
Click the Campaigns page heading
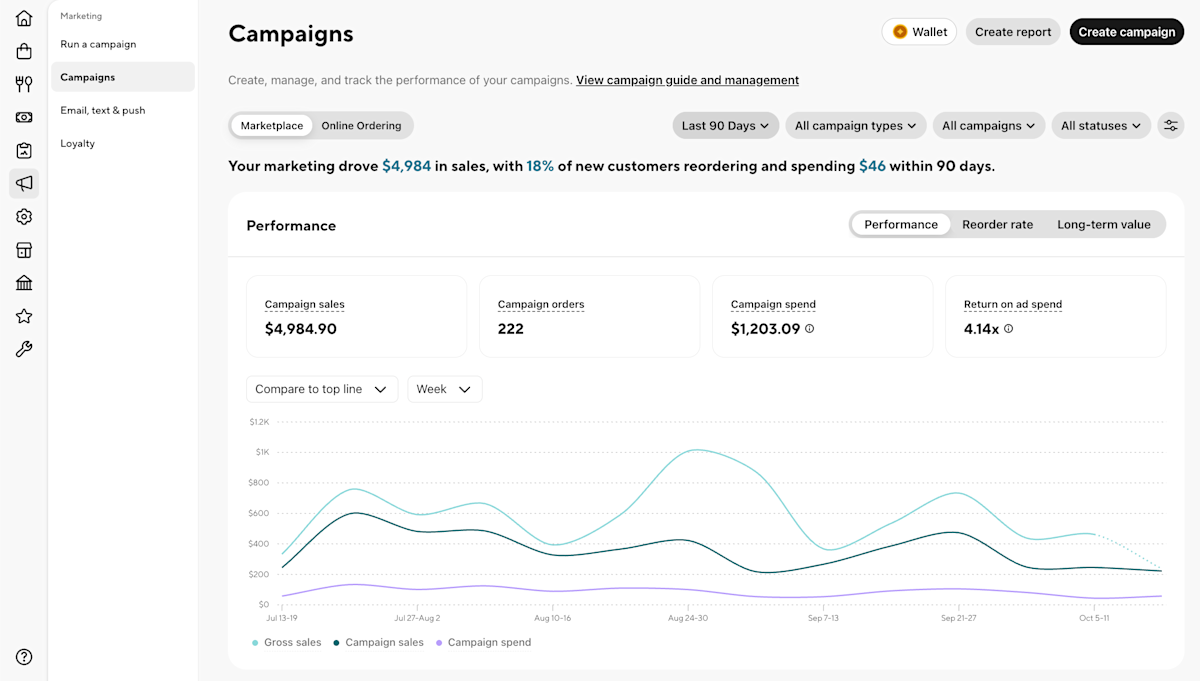click(x=291, y=33)
